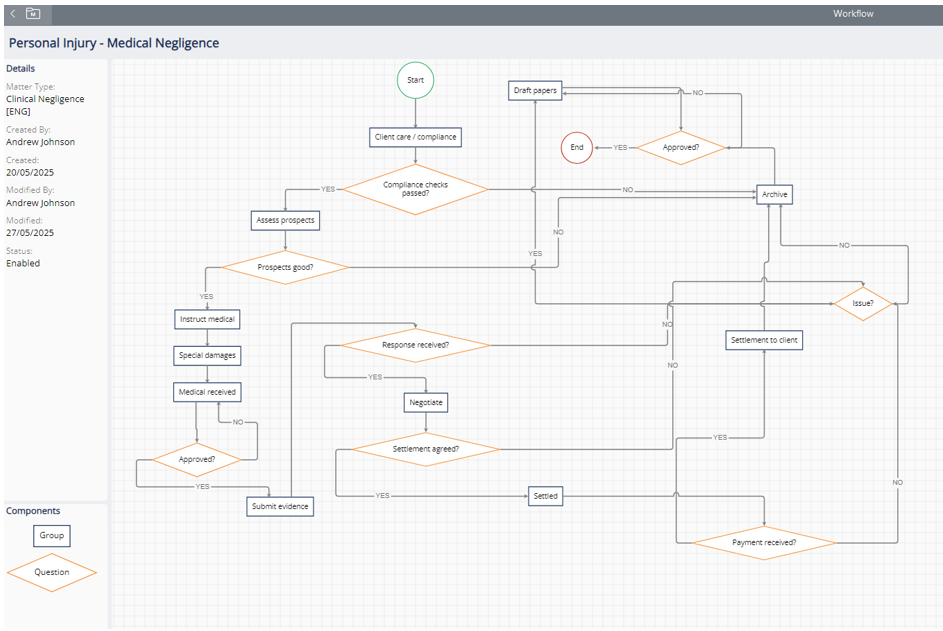This screenshot has width=943, height=631.
Task: Select the red End circle node
Action: pyautogui.click(x=577, y=147)
